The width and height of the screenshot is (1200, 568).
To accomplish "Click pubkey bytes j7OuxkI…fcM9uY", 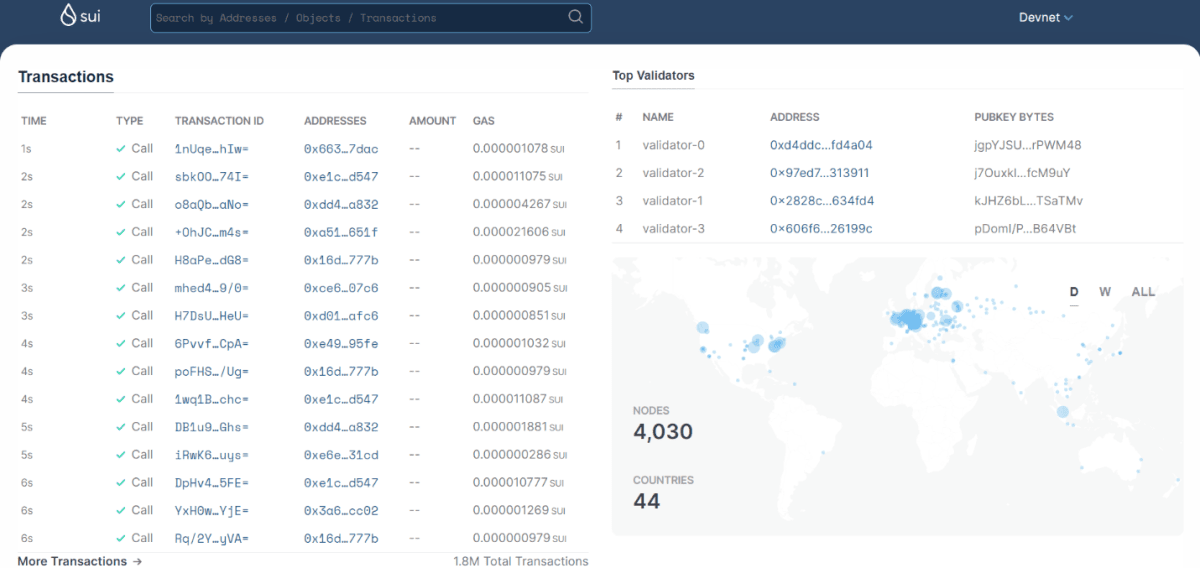I will 1022,173.
